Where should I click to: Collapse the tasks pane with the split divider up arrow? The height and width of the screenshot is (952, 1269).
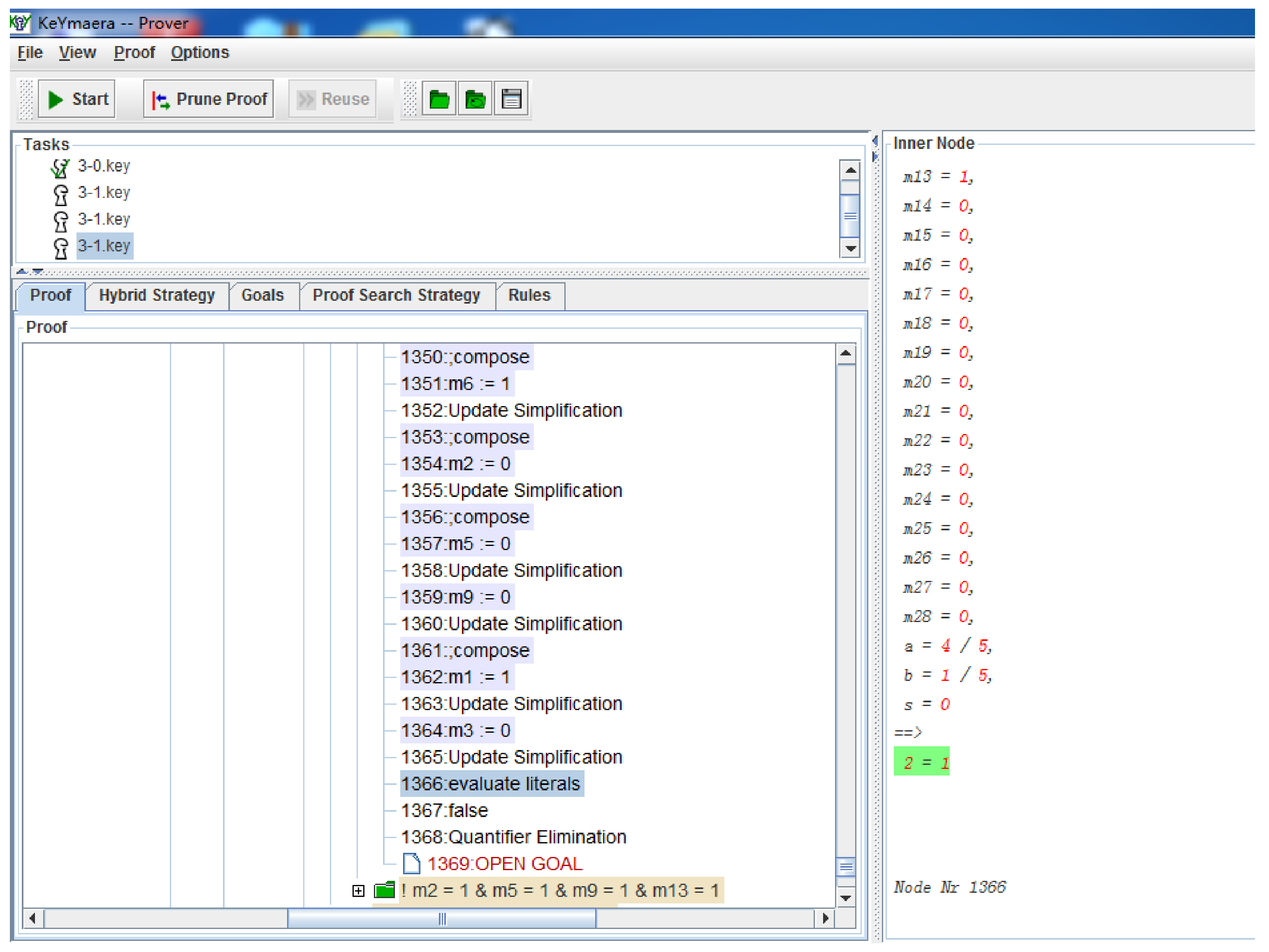[x=22, y=272]
